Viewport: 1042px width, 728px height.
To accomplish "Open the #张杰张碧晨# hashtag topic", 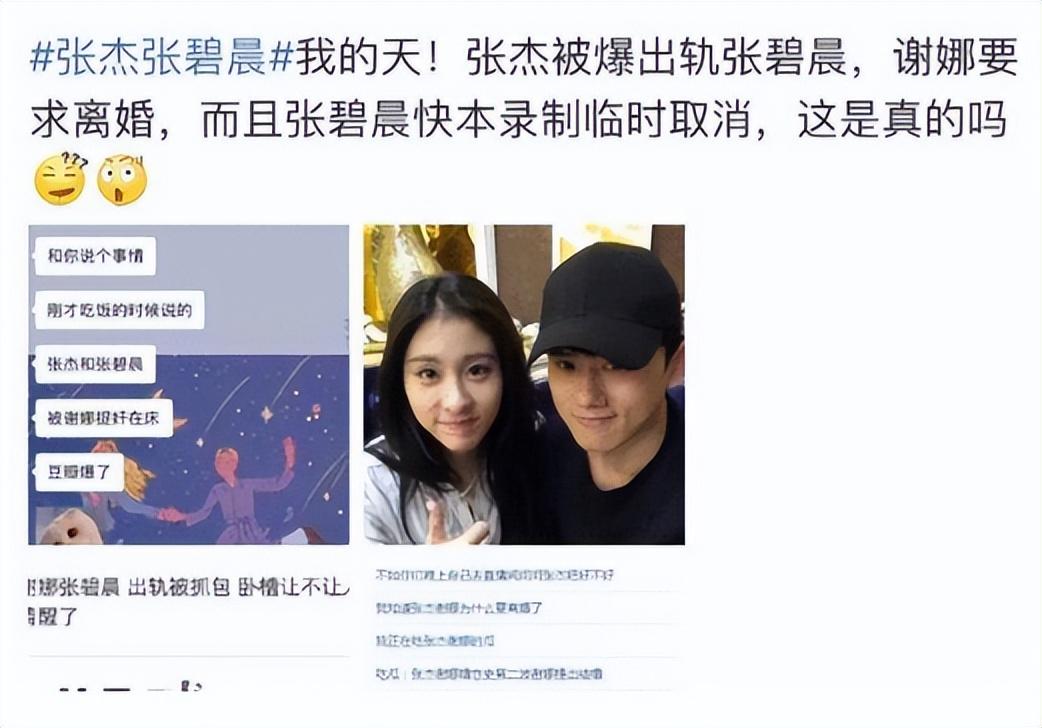I will tap(162, 58).
